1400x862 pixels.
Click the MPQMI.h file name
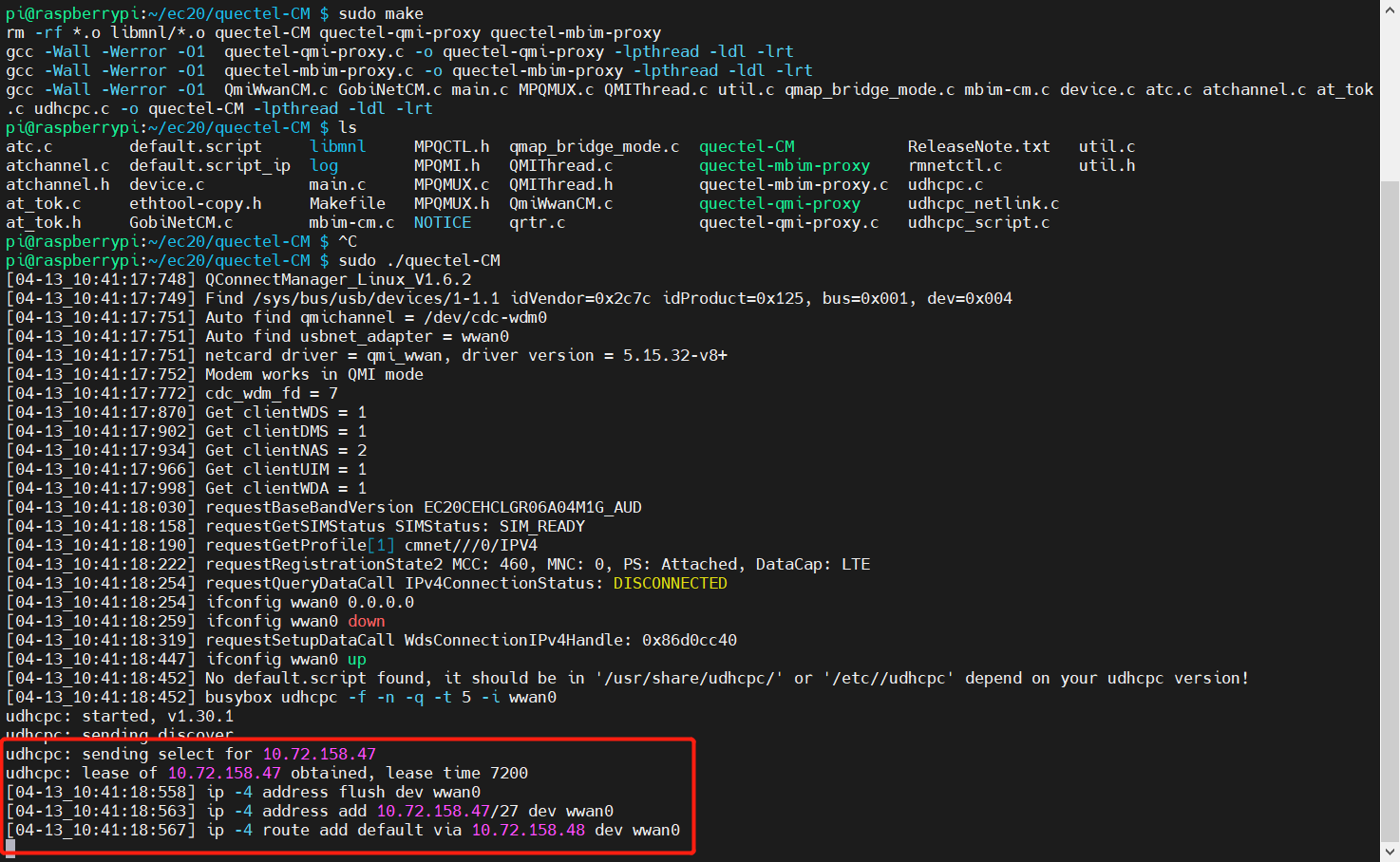(447, 165)
